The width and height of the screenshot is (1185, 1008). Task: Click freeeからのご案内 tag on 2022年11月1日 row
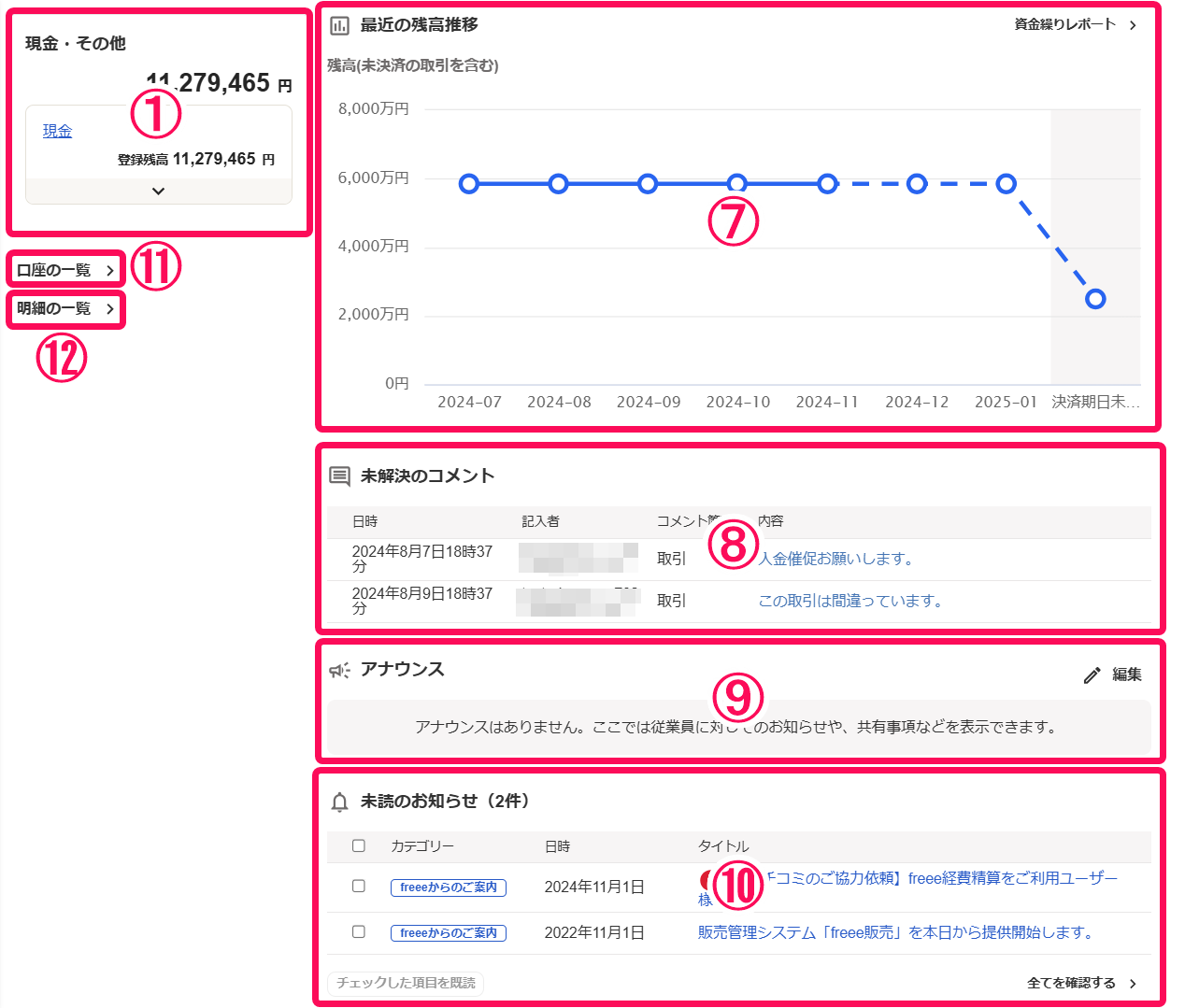pos(449,933)
